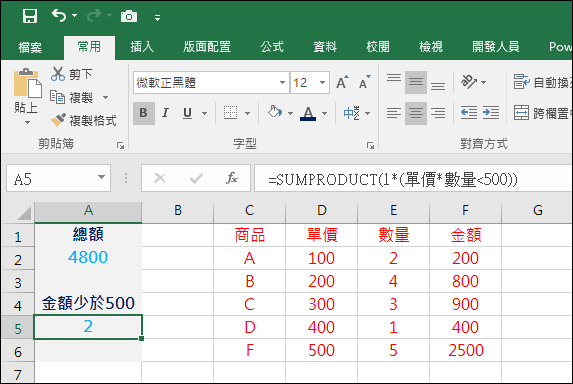The image size is (573, 384).
Task: Toggle Italic formatting
Action: click(165, 113)
